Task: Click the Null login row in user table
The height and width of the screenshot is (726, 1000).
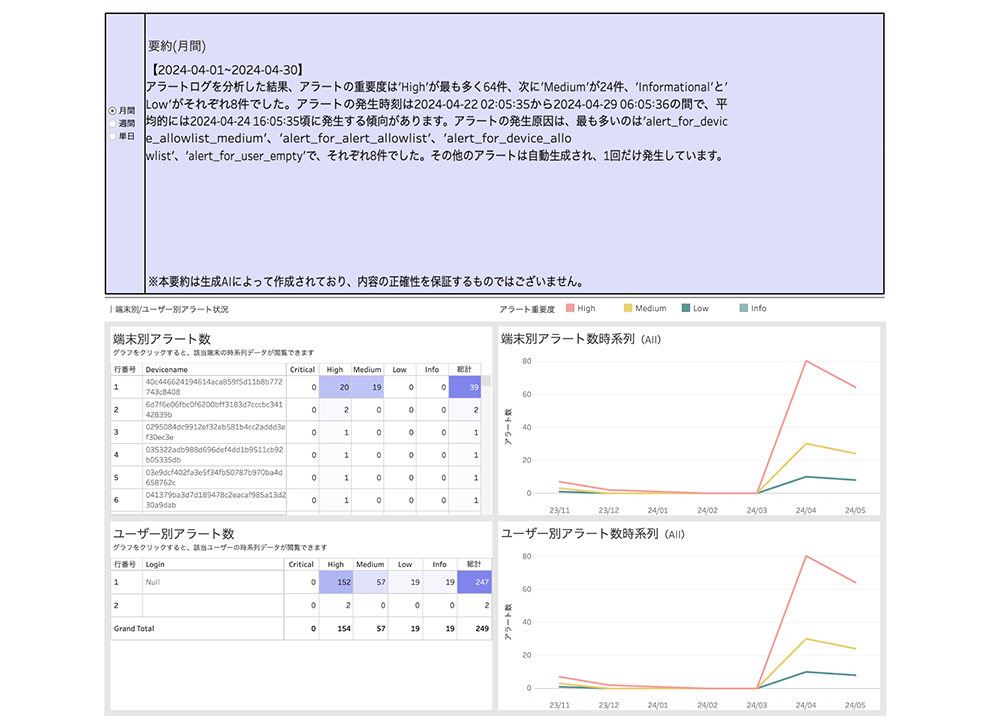Action: [x=214, y=581]
